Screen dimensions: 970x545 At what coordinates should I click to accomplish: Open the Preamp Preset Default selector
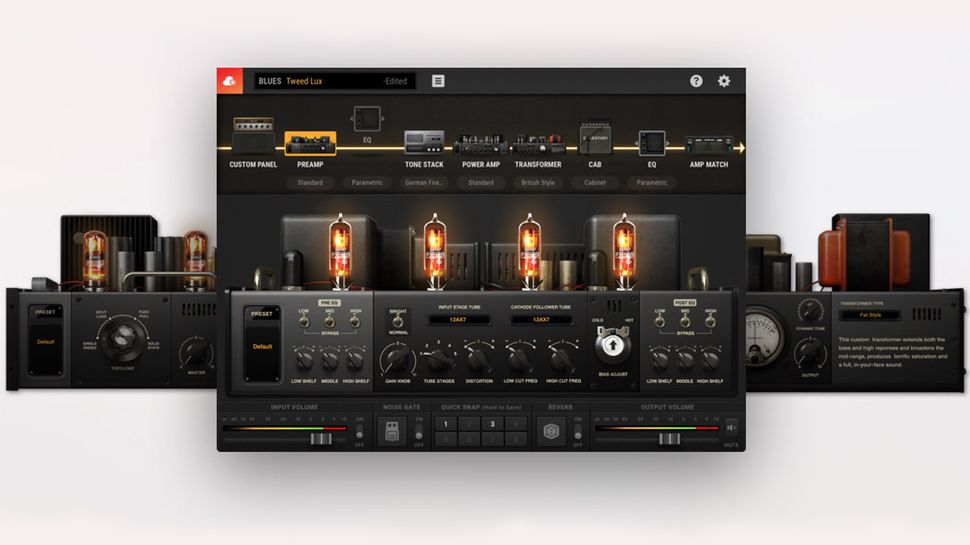tap(262, 346)
